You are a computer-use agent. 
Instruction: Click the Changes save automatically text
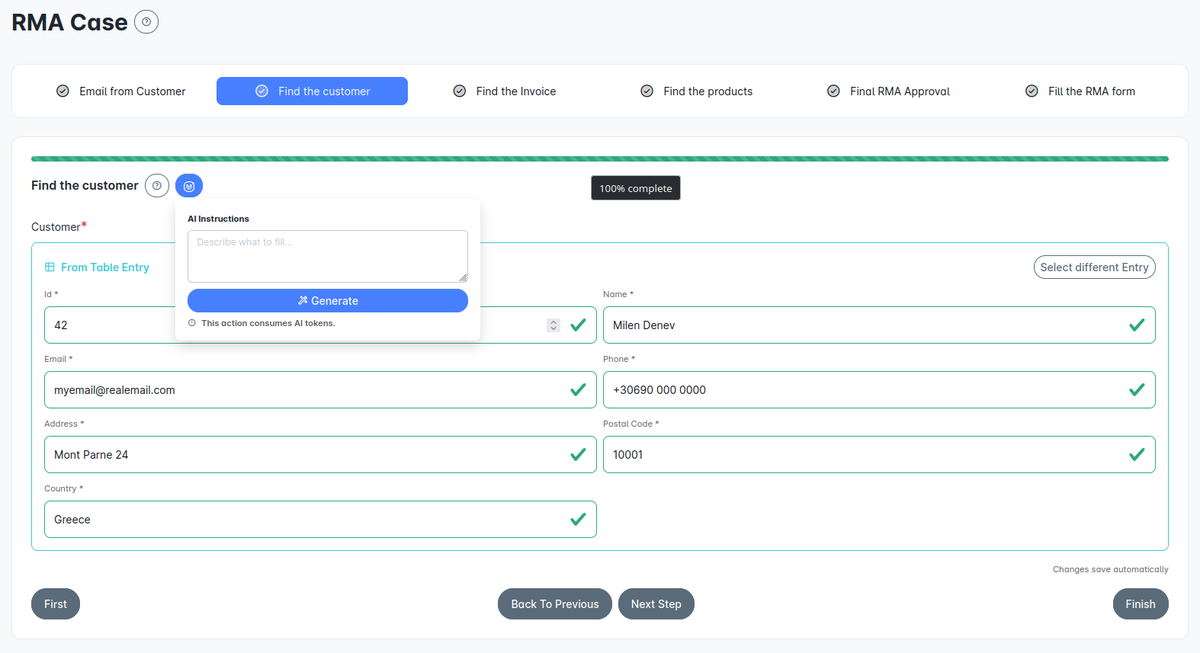click(1110, 569)
